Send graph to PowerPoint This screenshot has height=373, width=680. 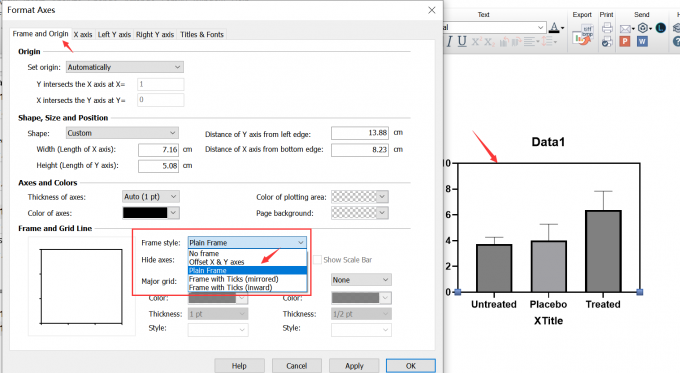(x=624, y=41)
